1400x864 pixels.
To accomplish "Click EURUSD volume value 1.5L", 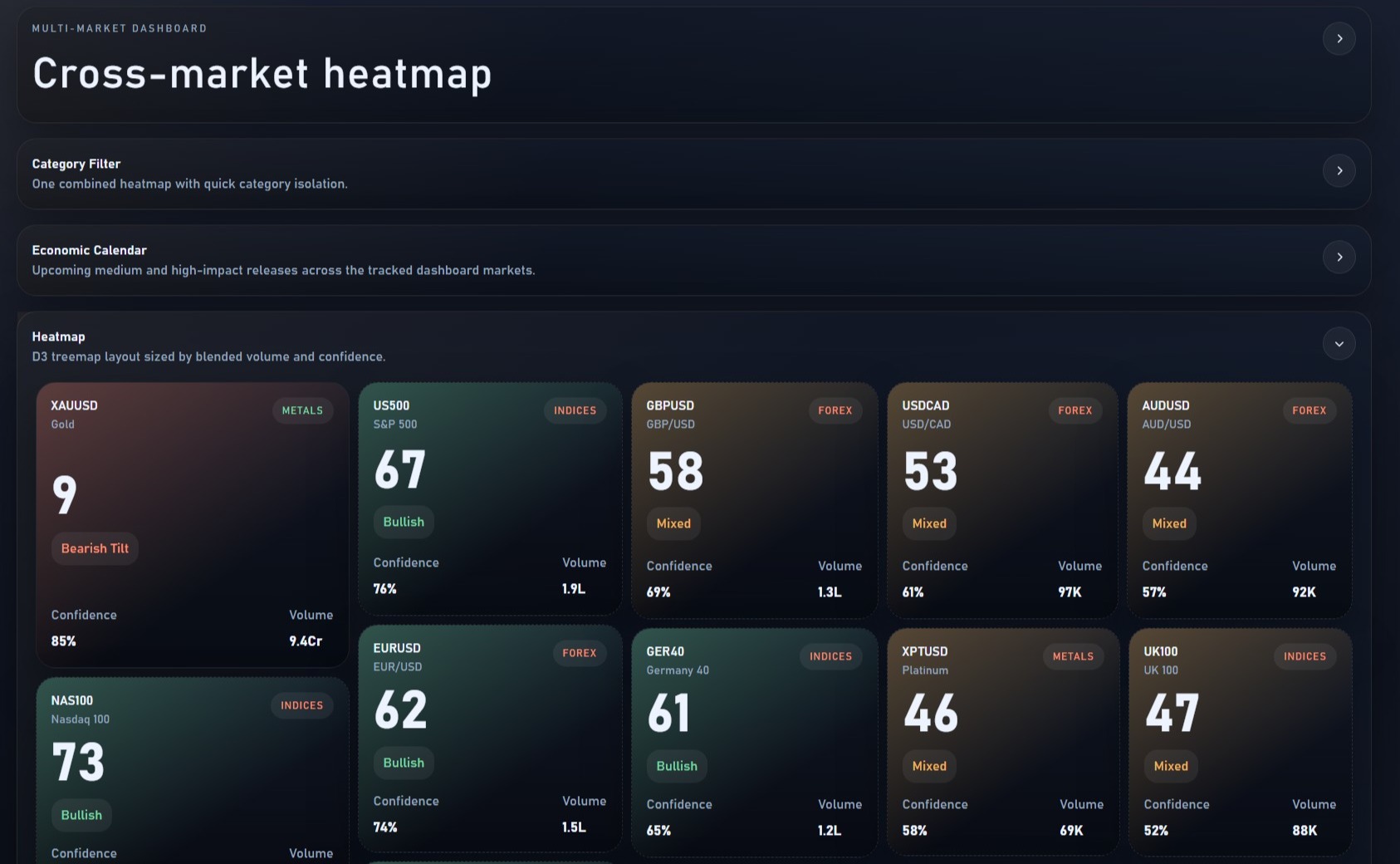I will pos(574,827).
